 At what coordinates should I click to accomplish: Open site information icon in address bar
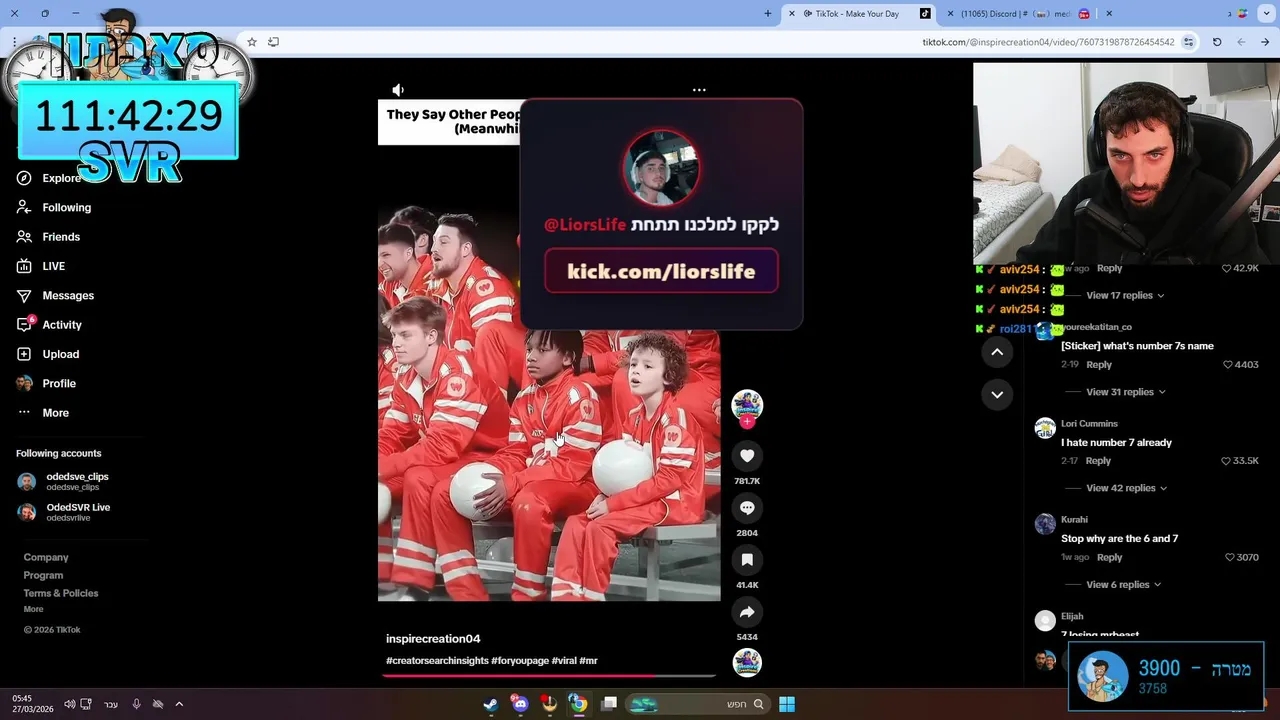1188,42
